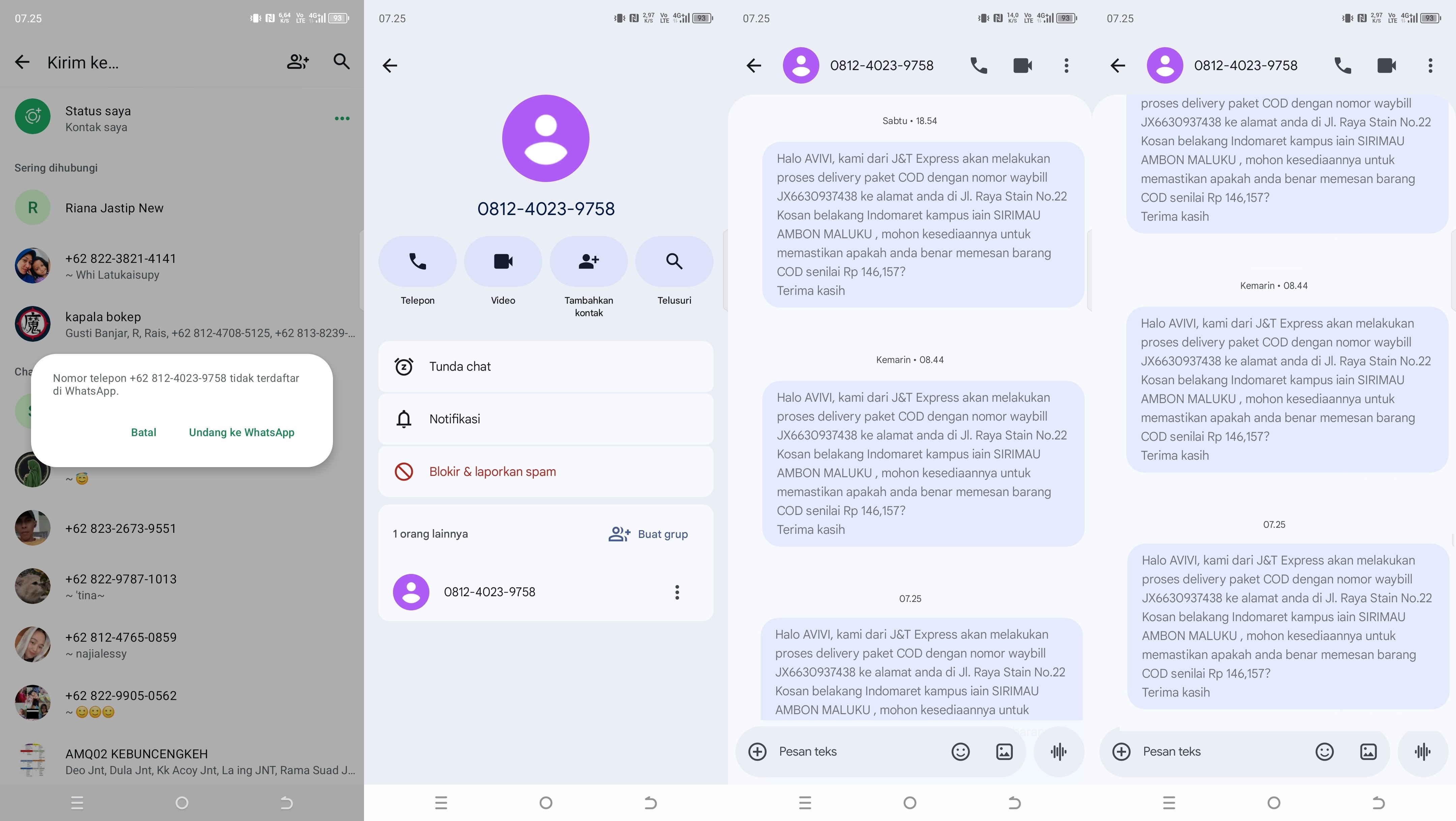Tap the phone call icon in rightmost chat header
Screen dimensions: 1456x821
coord(1342,65)
